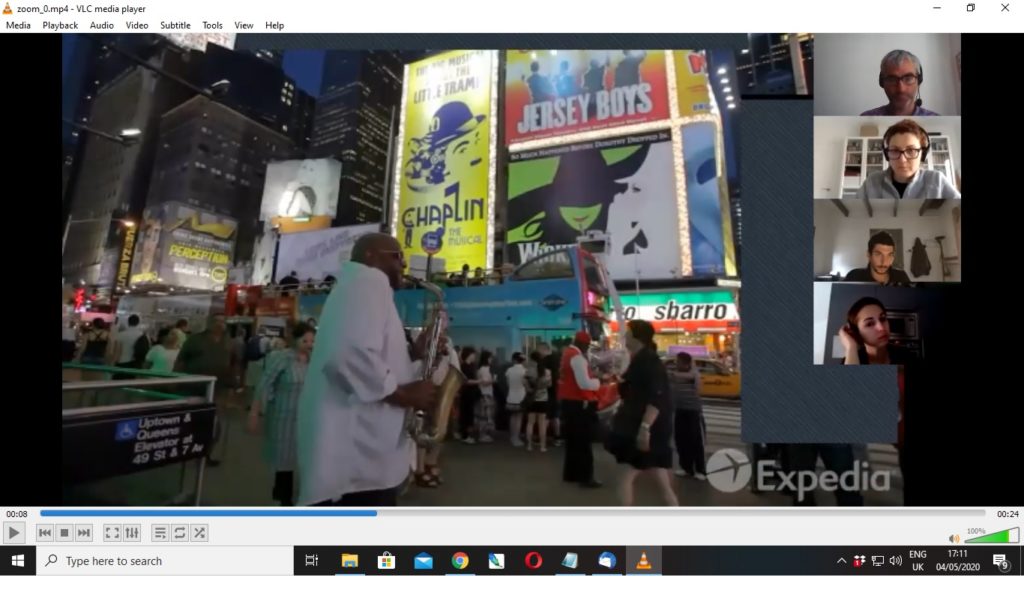Click the network icon in system tray
Screen dimensions: 1024x595
[x=878, y=561]
